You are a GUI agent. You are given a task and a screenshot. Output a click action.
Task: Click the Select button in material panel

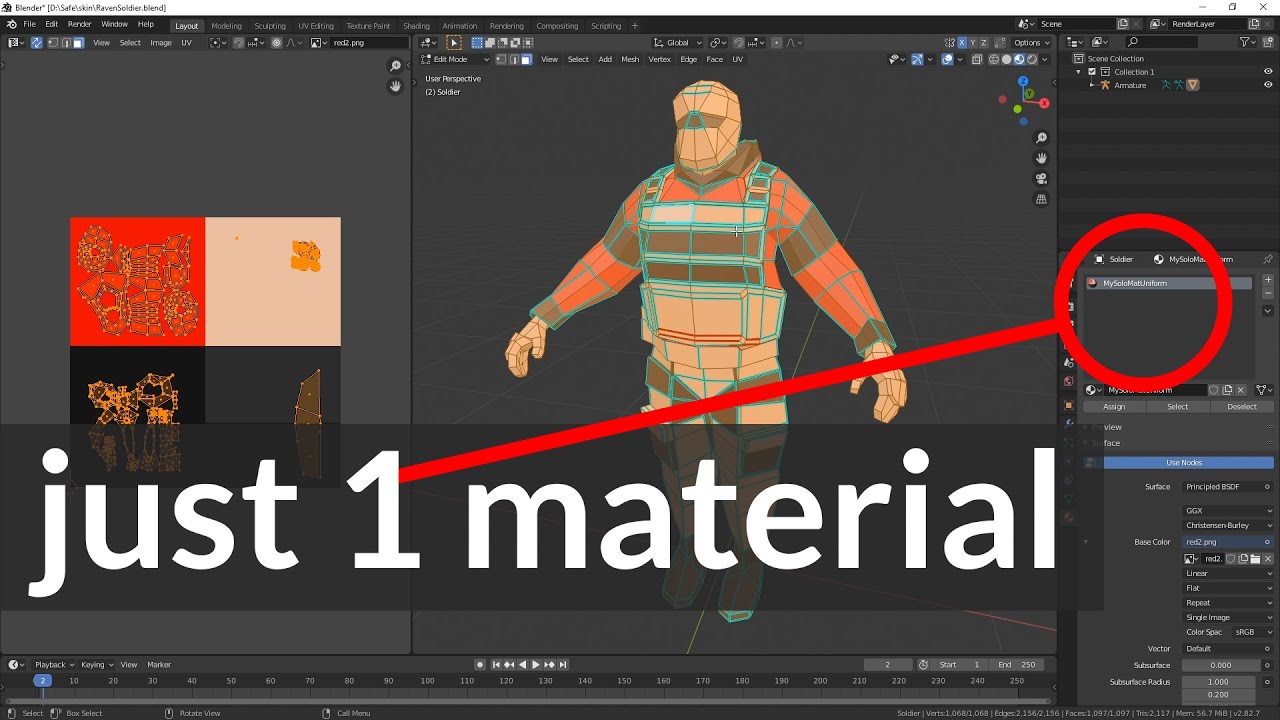(x=1178, y=407)
